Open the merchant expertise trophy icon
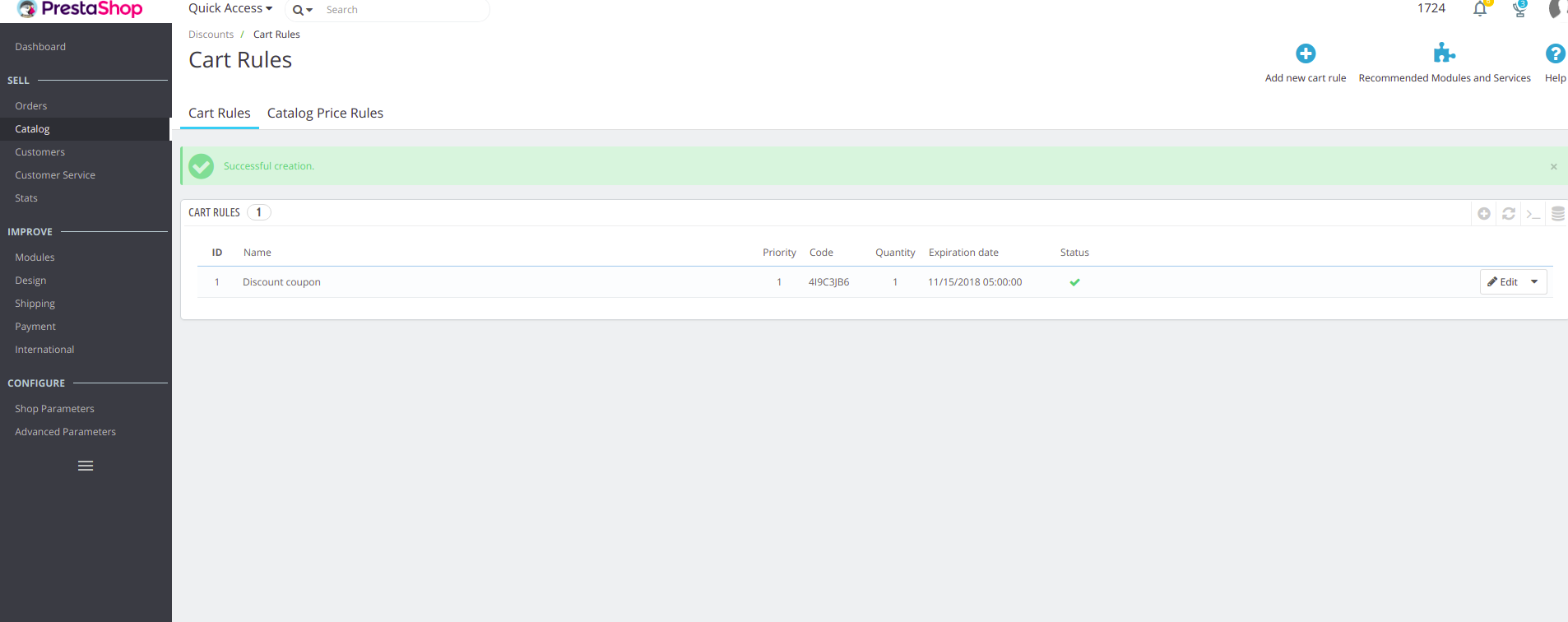 click(x=1519, y=9)
